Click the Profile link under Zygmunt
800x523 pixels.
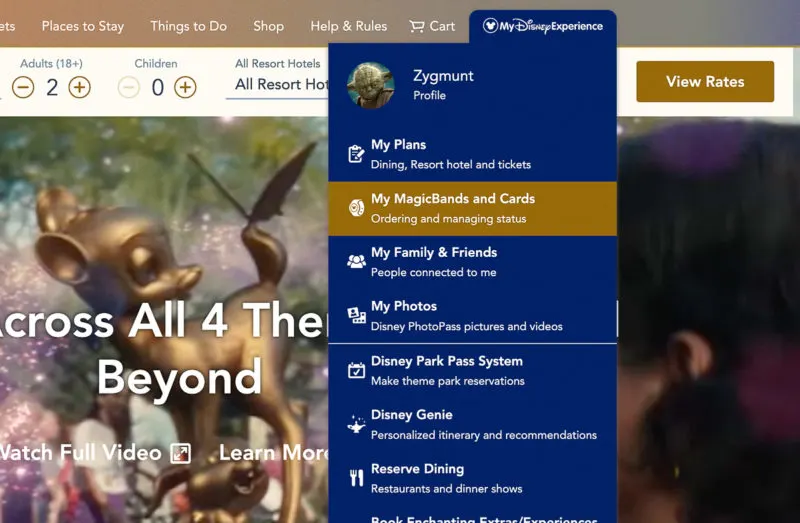click(x=430, y=95)
